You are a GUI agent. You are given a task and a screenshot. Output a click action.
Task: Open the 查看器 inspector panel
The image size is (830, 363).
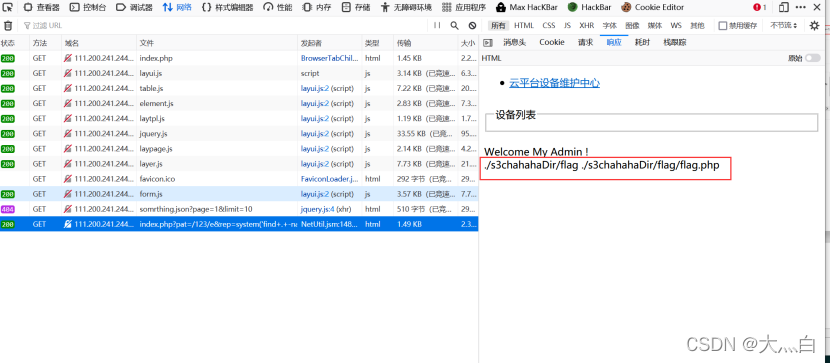click(x=42, y=7)
